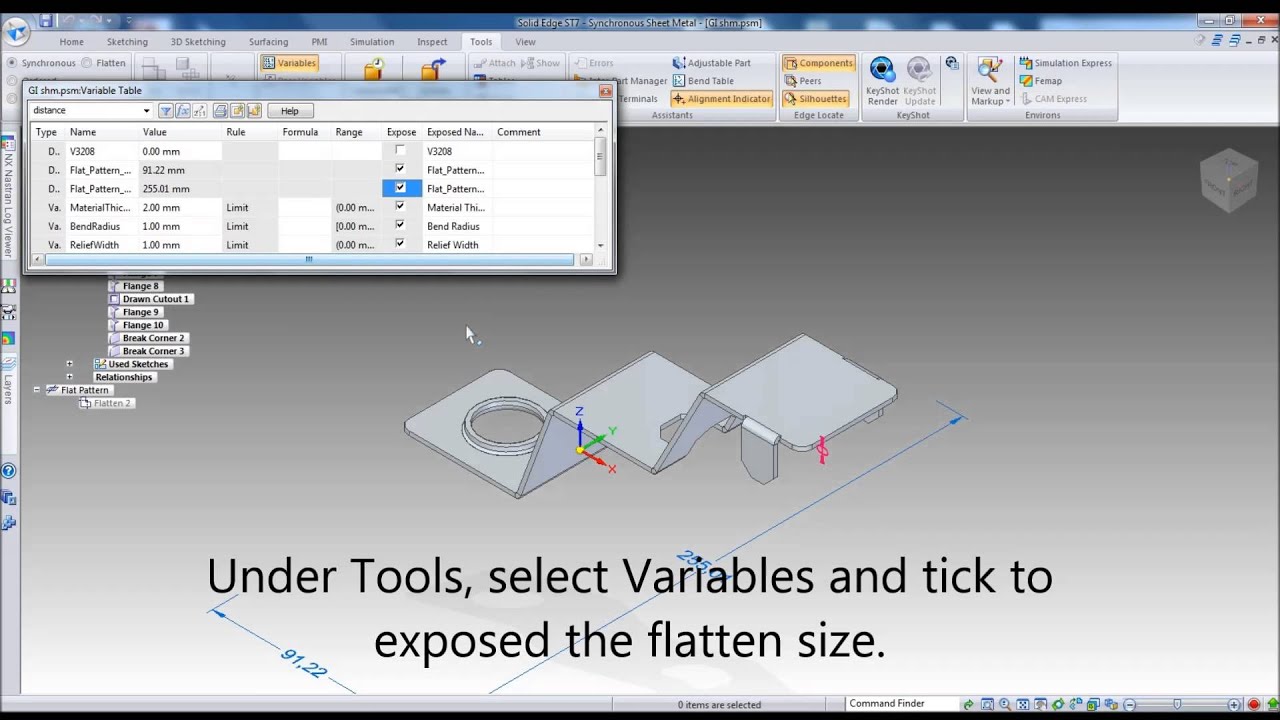Open the fx function icon in Variable Table
1280x720 pixels.
(x=183, y=111)
